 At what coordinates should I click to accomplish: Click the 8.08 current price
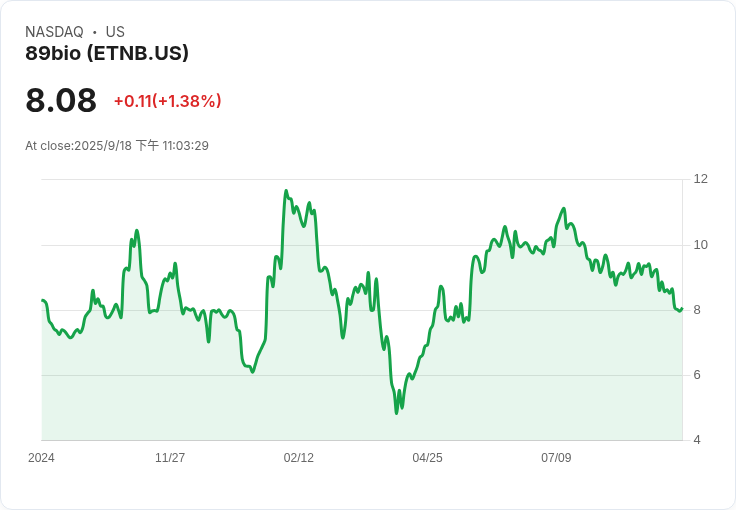(x=61, y=100)
